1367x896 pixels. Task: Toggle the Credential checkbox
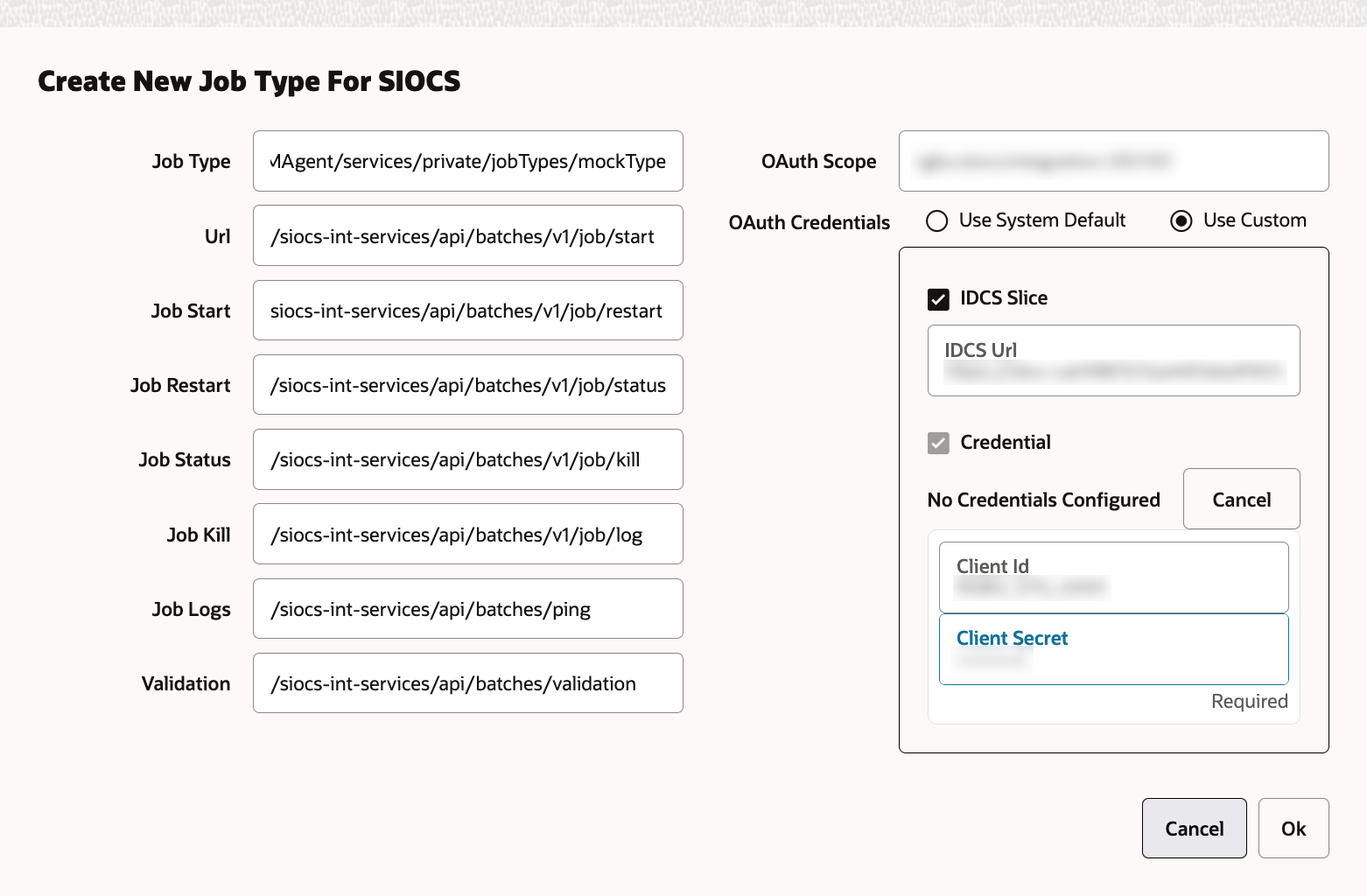coord(938,443)
